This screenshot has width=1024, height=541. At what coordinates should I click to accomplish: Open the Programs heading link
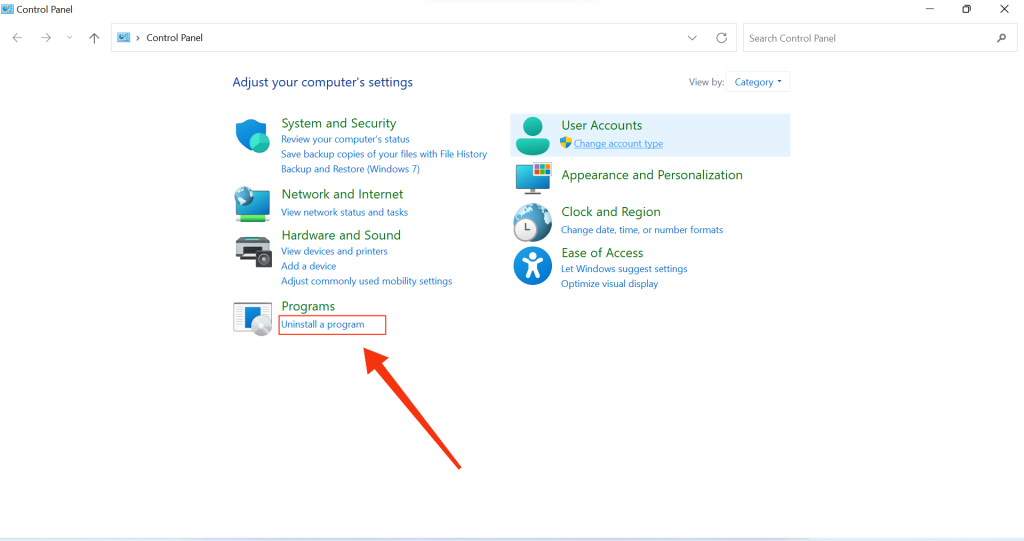tap(308, 306)
